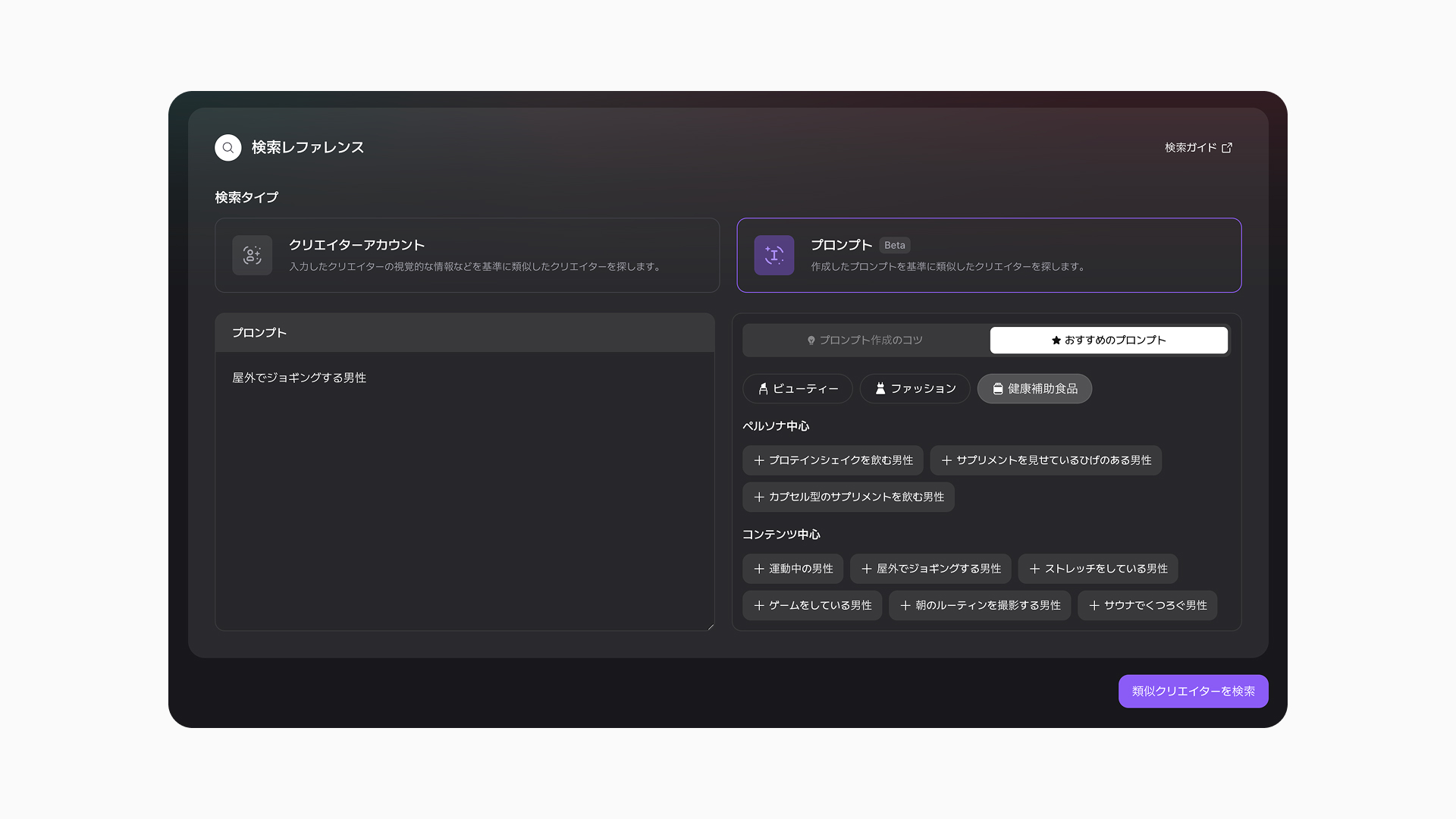The height and width of the screenshot is (819, 1456).
Task: Click the lightbulb icon on プロンプト作成のコツ tab
Action: click(x=811, y=340)
